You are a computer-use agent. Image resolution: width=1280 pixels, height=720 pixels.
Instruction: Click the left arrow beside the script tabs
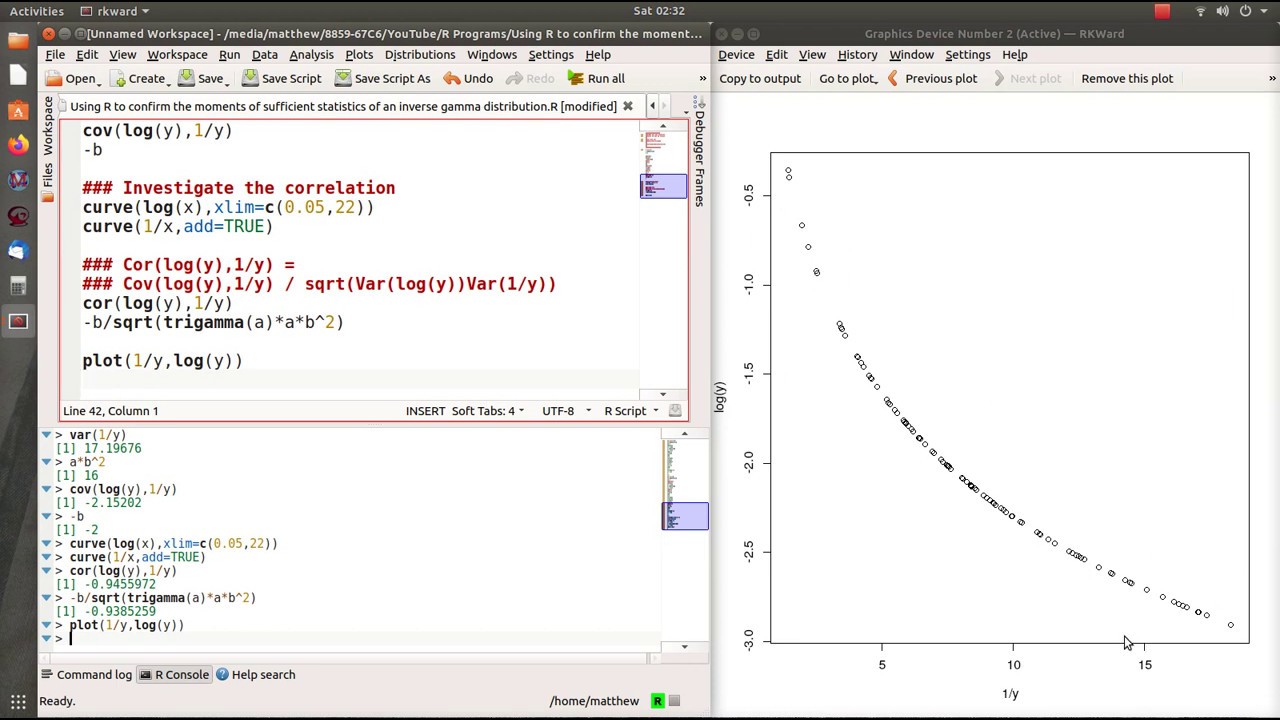[652, 106]
